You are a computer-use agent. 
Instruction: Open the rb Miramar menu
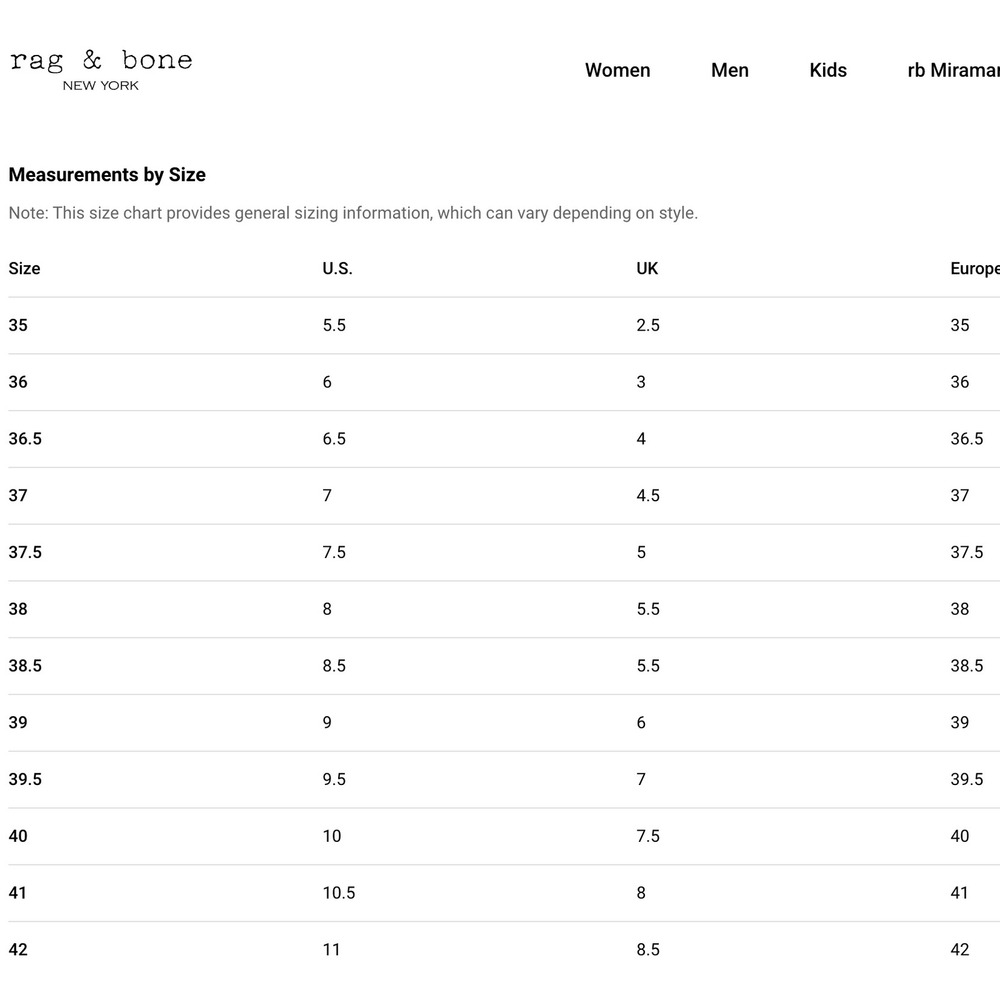[x=953, y=70]
